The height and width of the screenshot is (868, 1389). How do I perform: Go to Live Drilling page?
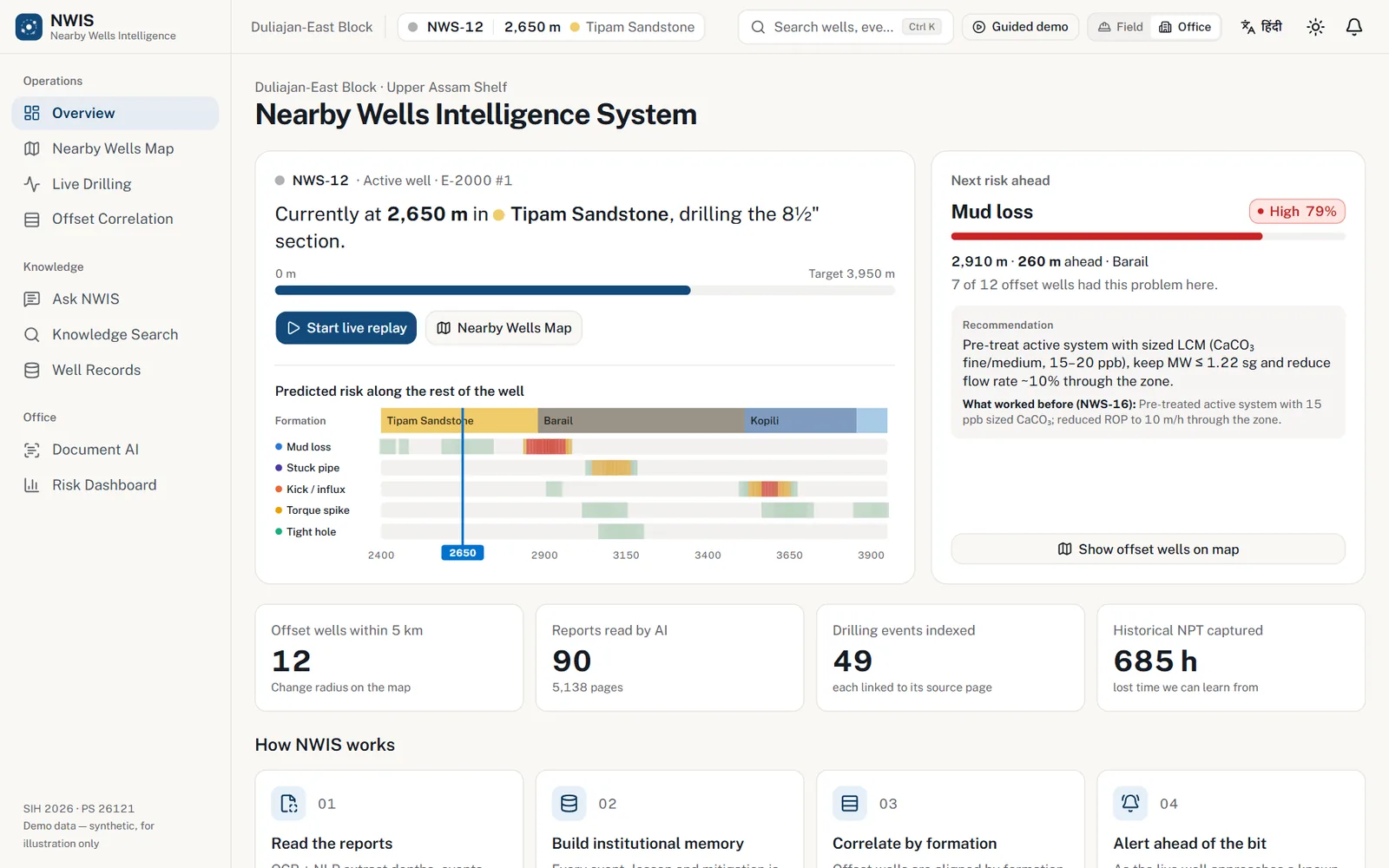pyautogui.click(x=115, y=184)
